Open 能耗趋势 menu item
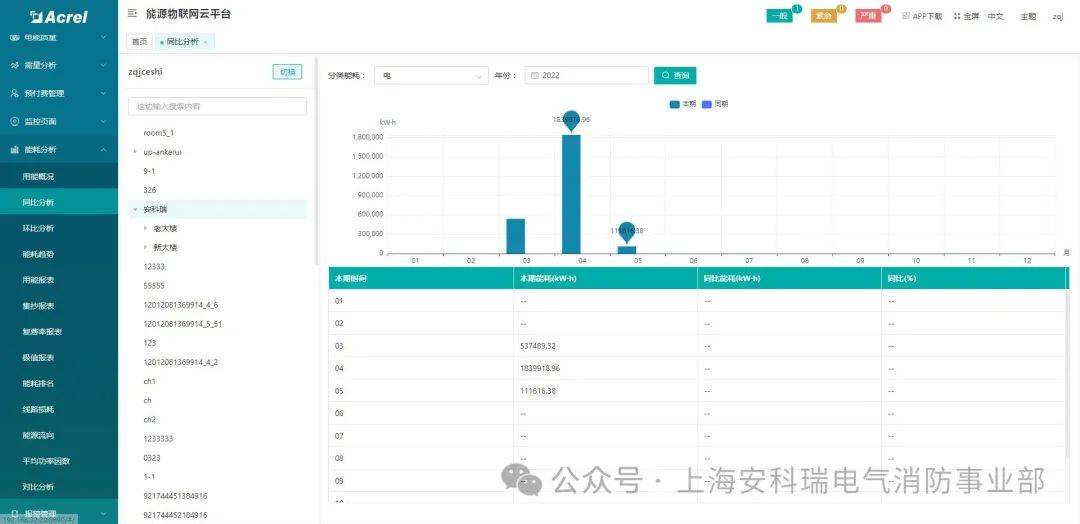This screenshot has height=524, width=1080. pyautogui.click(x=59, y=254)
